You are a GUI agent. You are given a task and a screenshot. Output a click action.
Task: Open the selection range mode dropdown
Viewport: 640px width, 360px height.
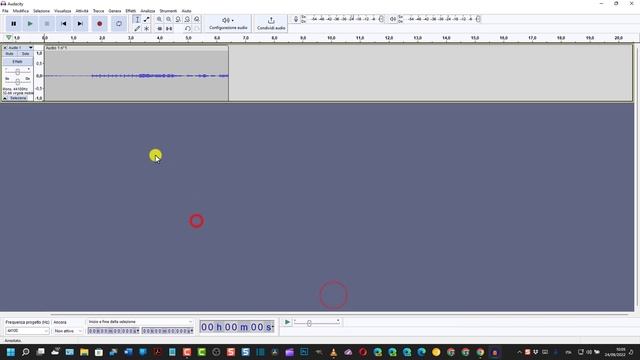point(140,322)
